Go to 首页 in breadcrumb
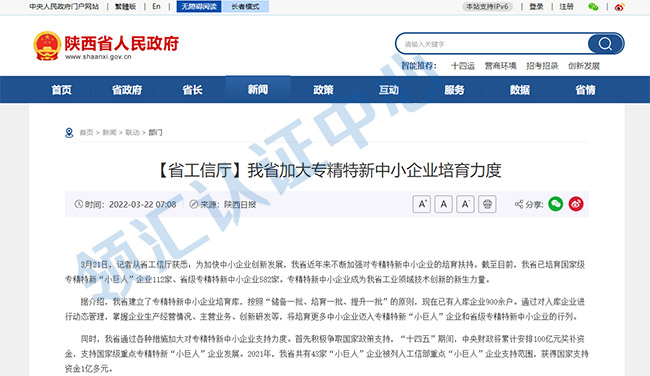This screenshot has width=650, height=376. click(x=86, y=133)
